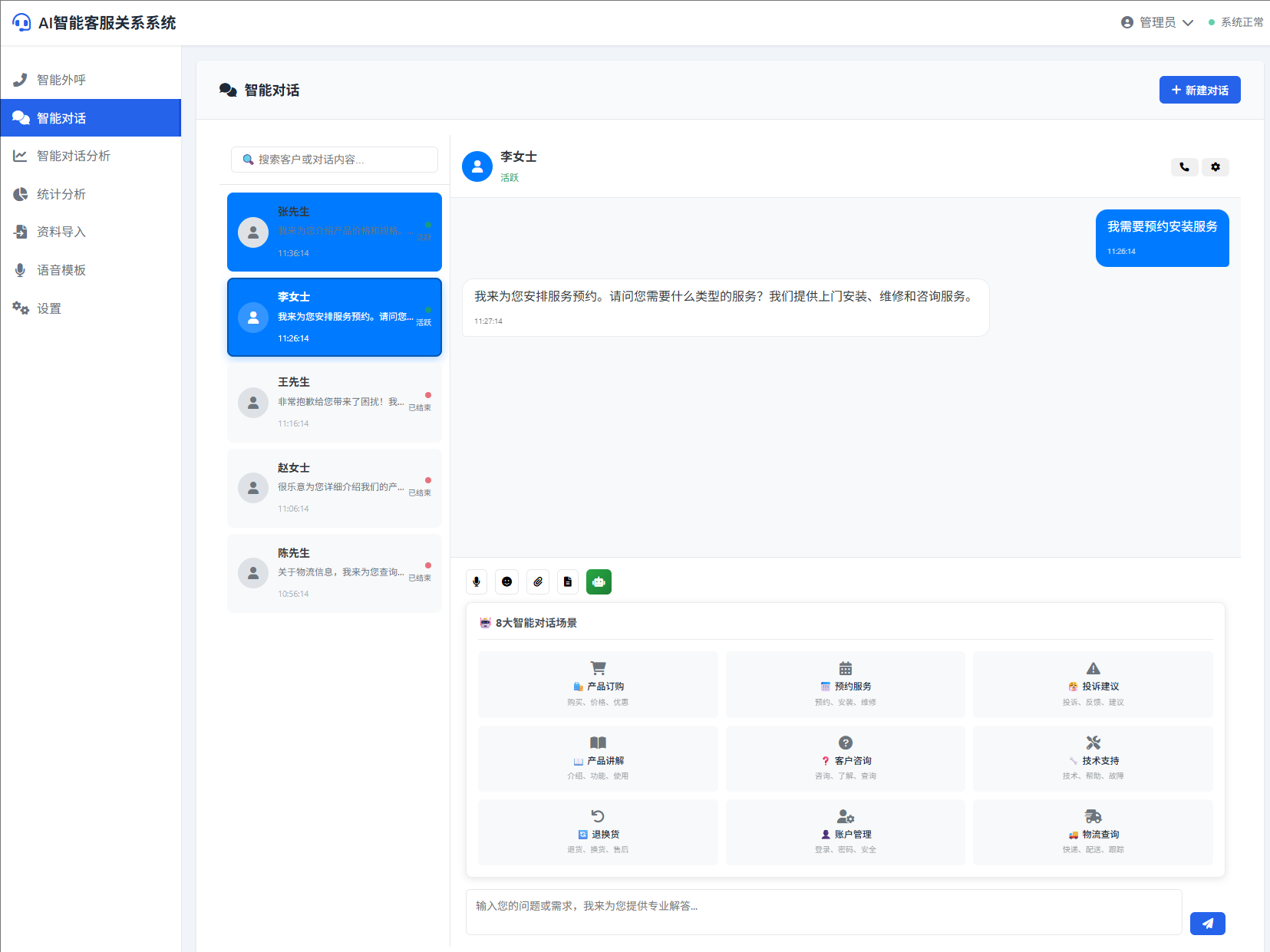
Task: Click the gears icon beside 设置
Action: (21, 308)
